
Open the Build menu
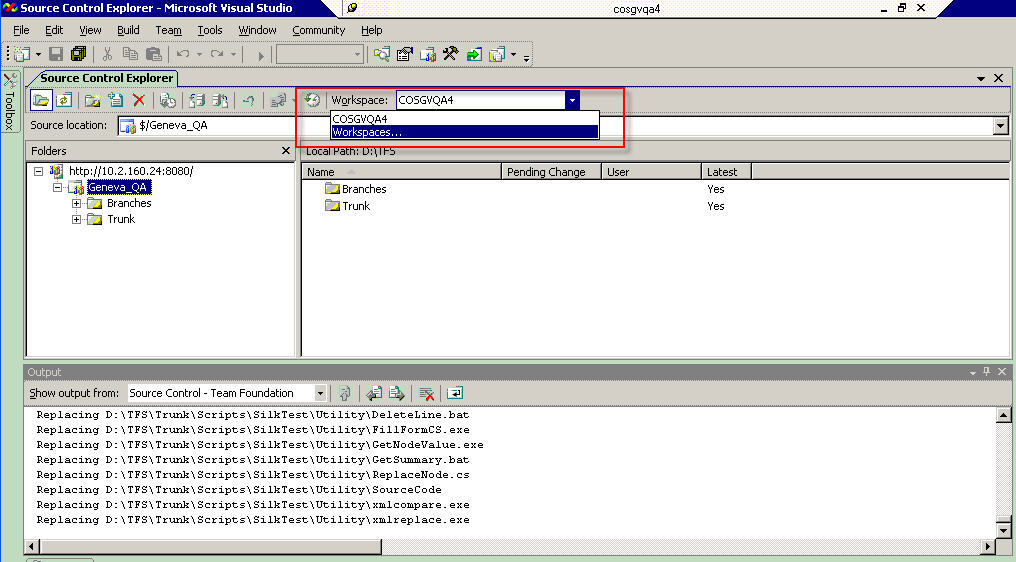(x=128, y=30)
